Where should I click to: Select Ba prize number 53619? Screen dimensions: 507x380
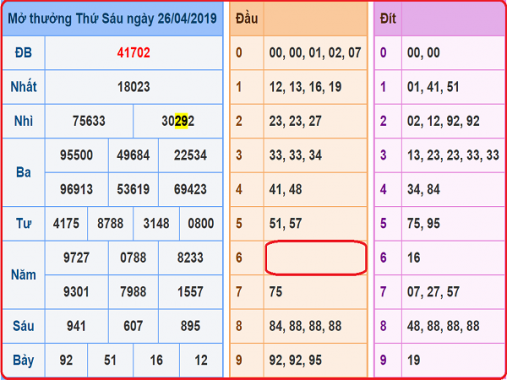(x=133, y=189)
